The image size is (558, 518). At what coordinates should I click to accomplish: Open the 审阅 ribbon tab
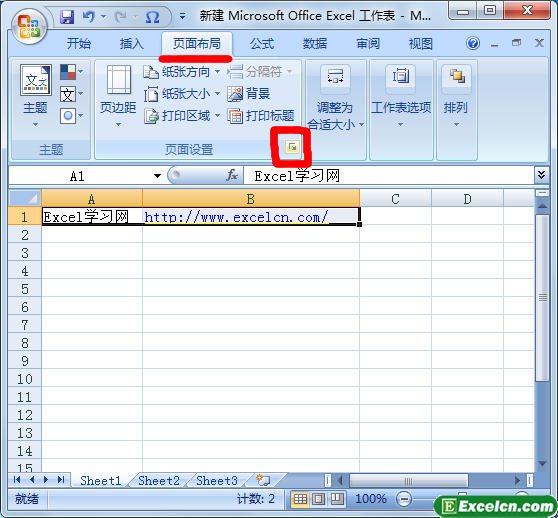[368, 44]
